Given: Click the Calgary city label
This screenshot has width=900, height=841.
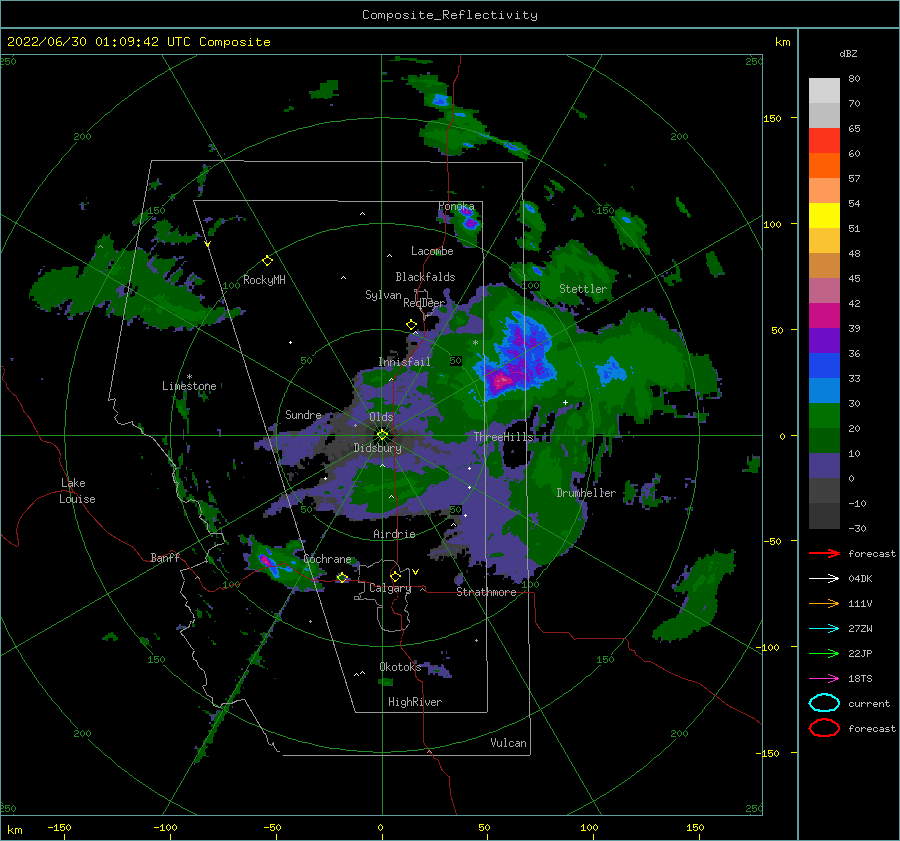Looking at the screenshot, I should pos(390,588).
